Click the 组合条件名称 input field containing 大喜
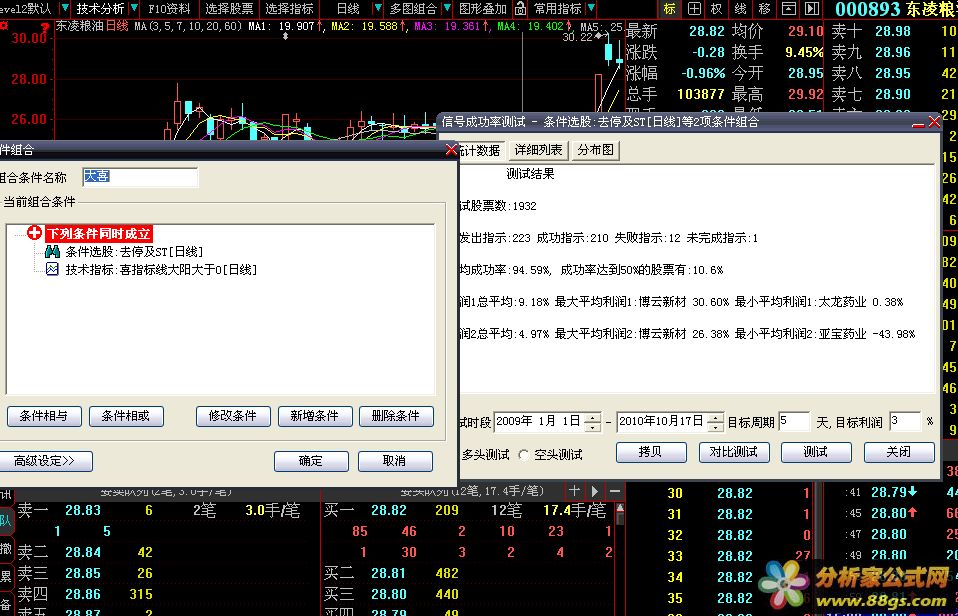Screen dimensions: 958x616 [141, 177]
